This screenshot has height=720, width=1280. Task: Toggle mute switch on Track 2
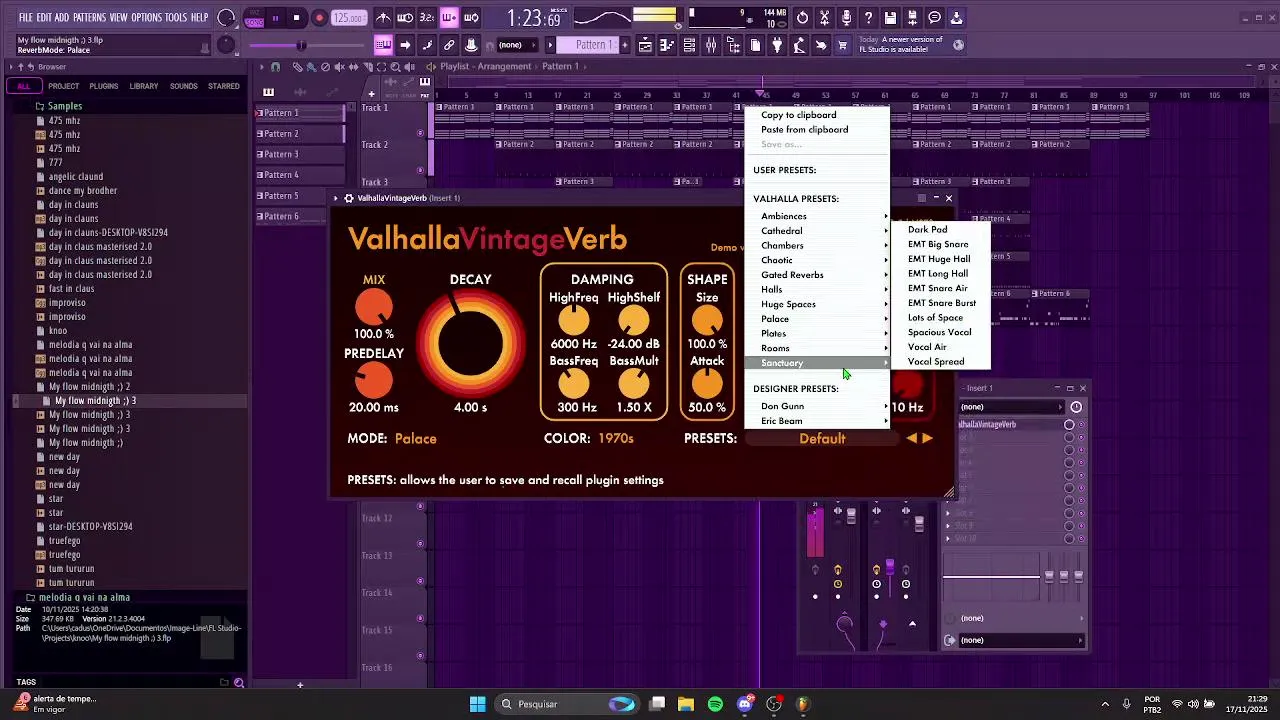pos(420,169)
